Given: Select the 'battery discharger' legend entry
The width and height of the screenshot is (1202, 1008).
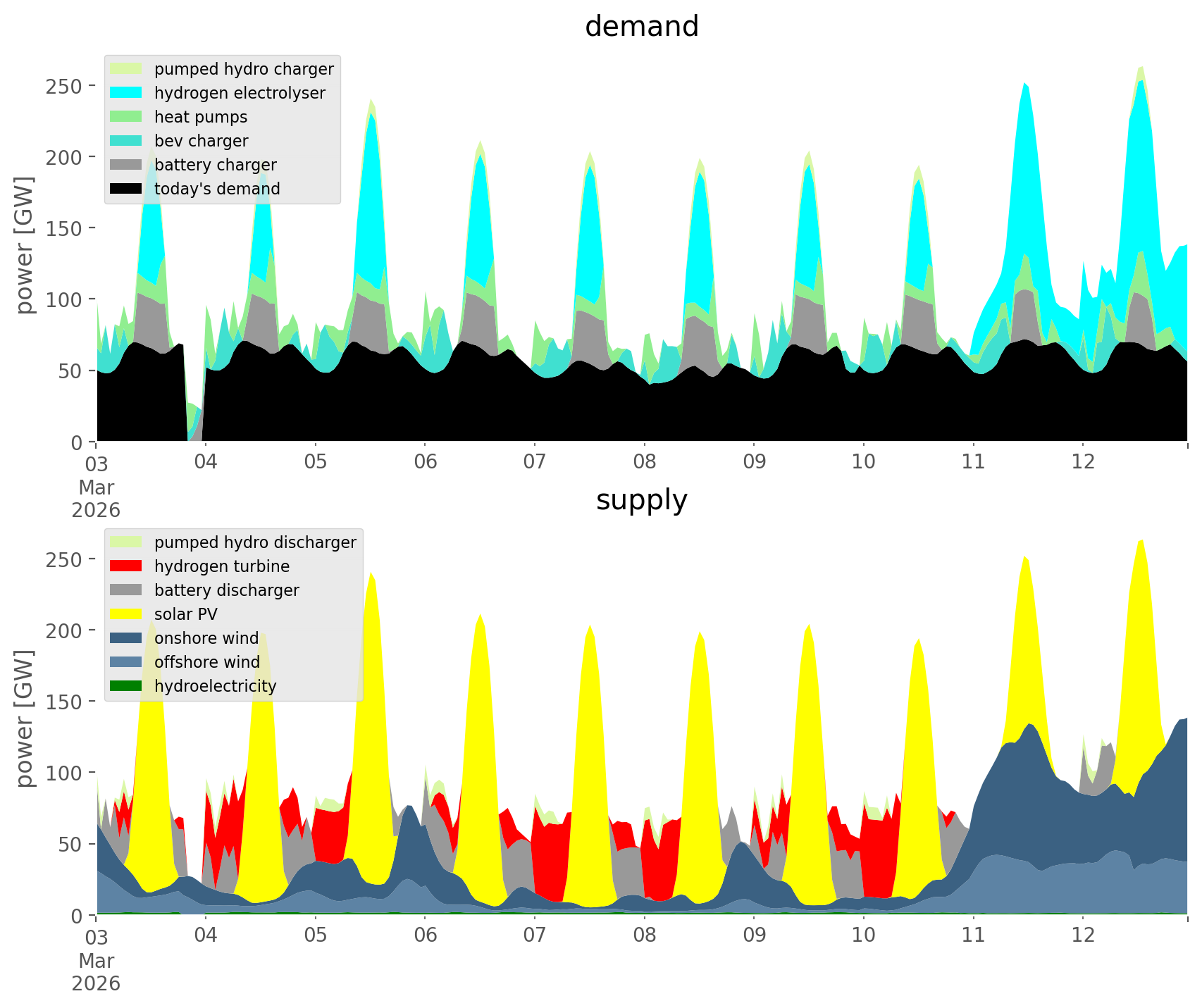Looking at the screenshot, I should point(226,590).
